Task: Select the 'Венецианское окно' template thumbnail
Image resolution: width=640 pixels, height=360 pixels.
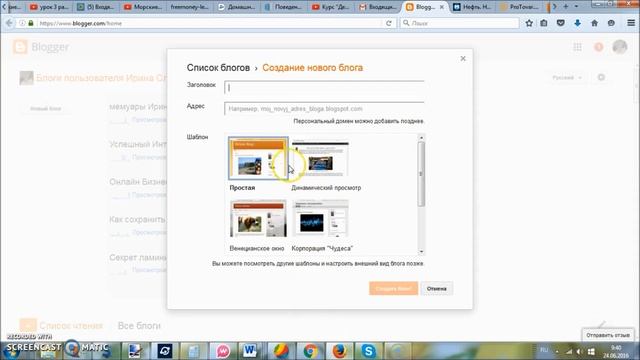Action: pyautogui.click(x=258, y=218)
